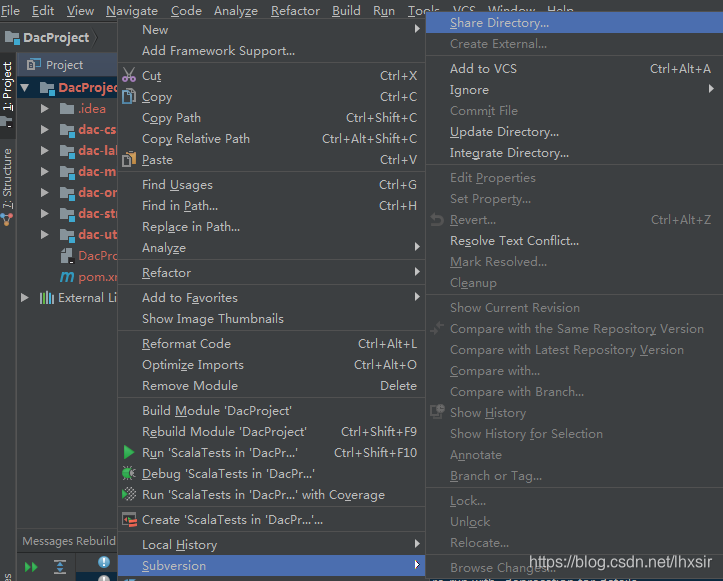This screenshot has height=581, width=723.
Task: Choose Optimize Imports
Action: [271, 365]
